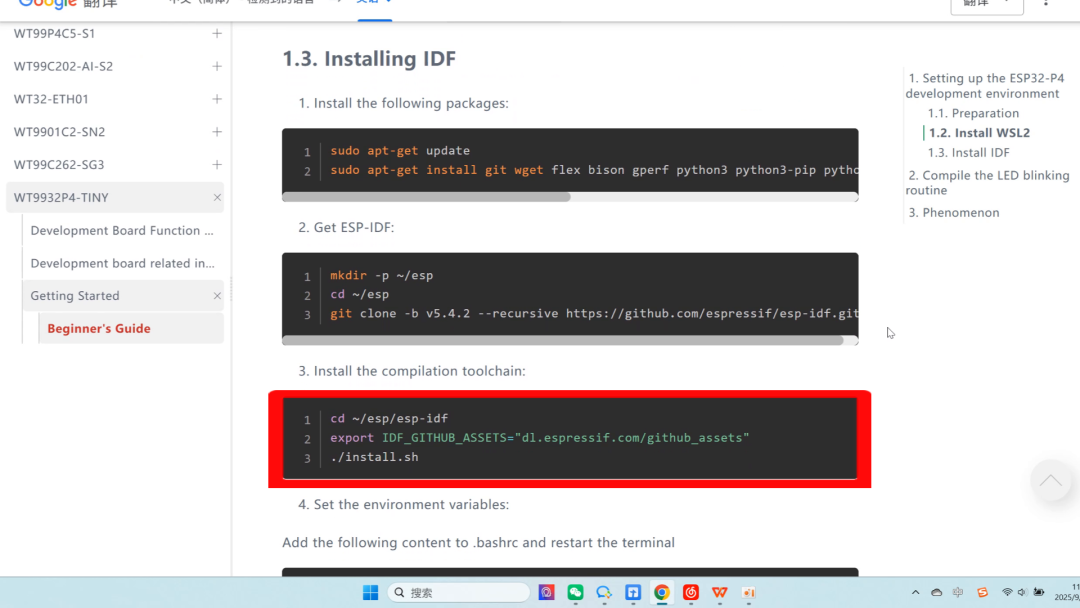Collapse Getting Started with its X icon
Image resolution: width=1080 pixels, height=608 pixels.
click(x=217, y=296)
